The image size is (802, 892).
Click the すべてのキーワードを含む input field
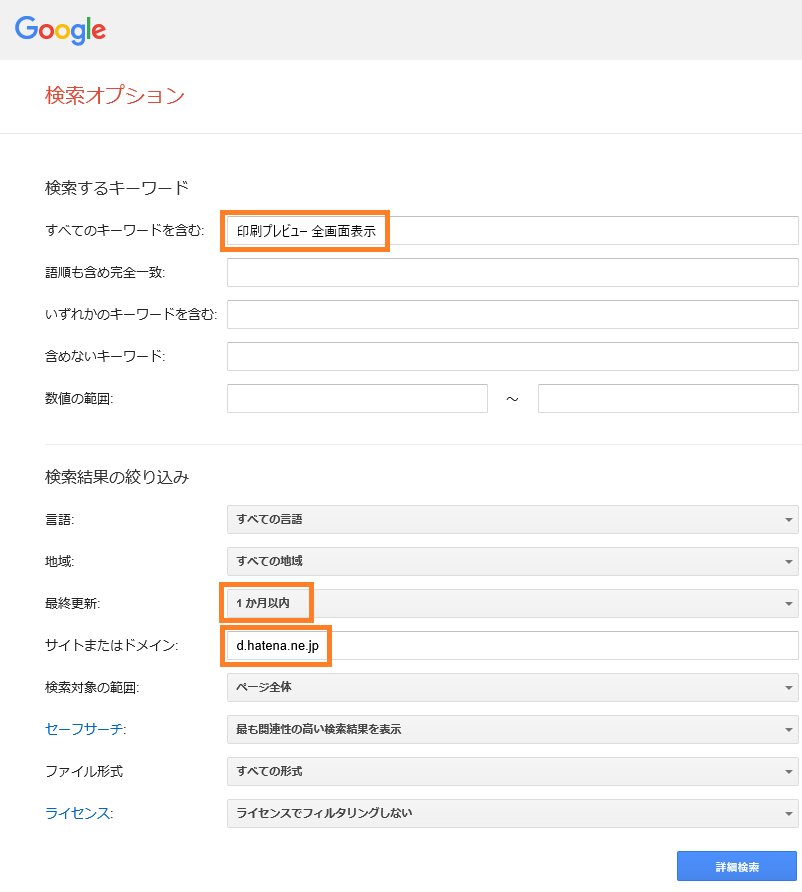(512, 230)
